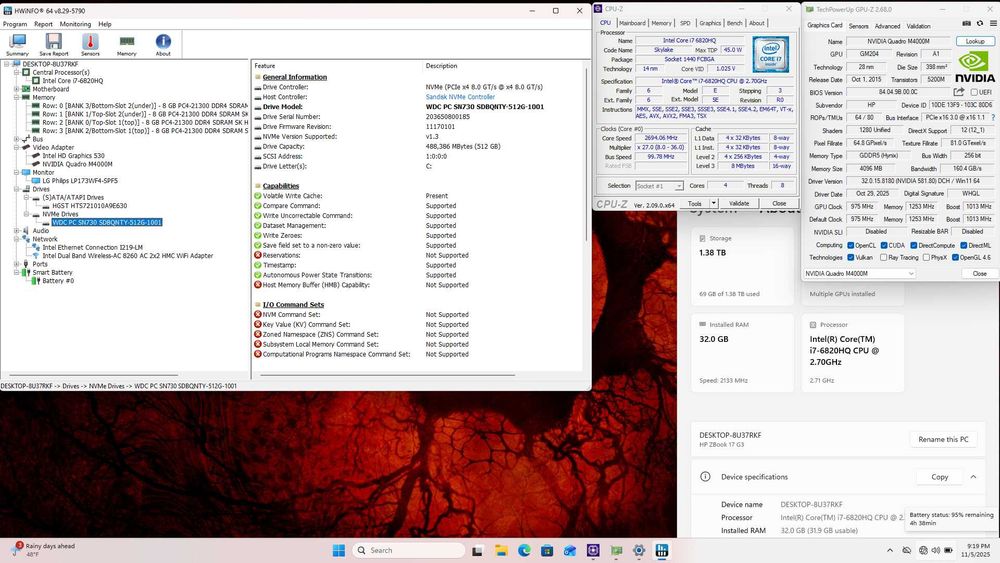The height and width of the screenshot is (563, 1000).
Task: Click the Copy button for Device specifications
Action: pyautogui.click(x=939, y=477)
